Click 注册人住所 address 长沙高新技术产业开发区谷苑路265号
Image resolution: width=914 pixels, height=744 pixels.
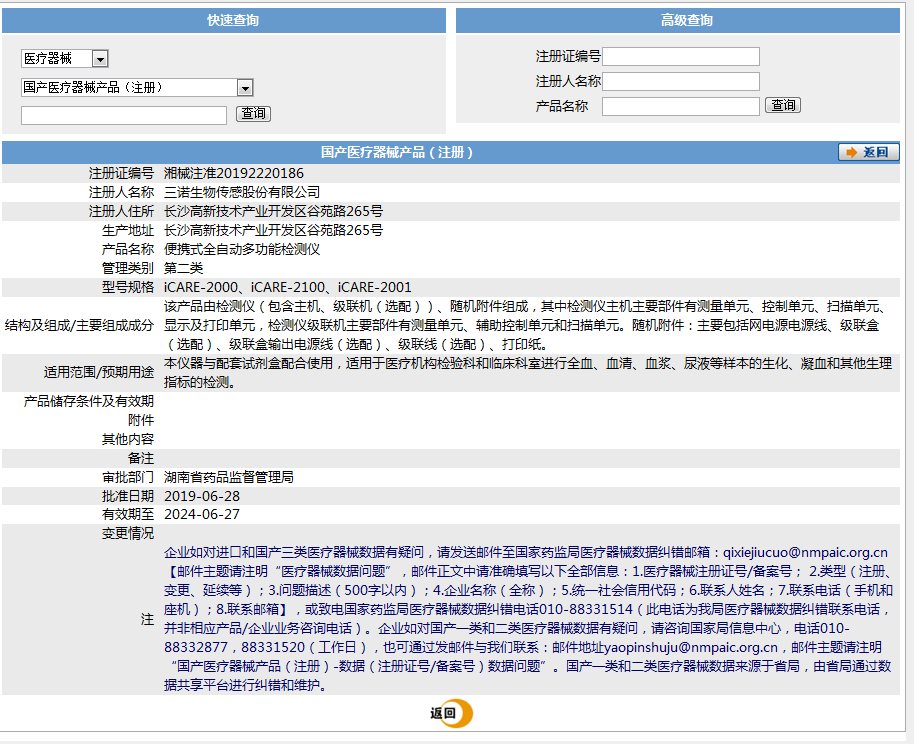tap(273, 211)
